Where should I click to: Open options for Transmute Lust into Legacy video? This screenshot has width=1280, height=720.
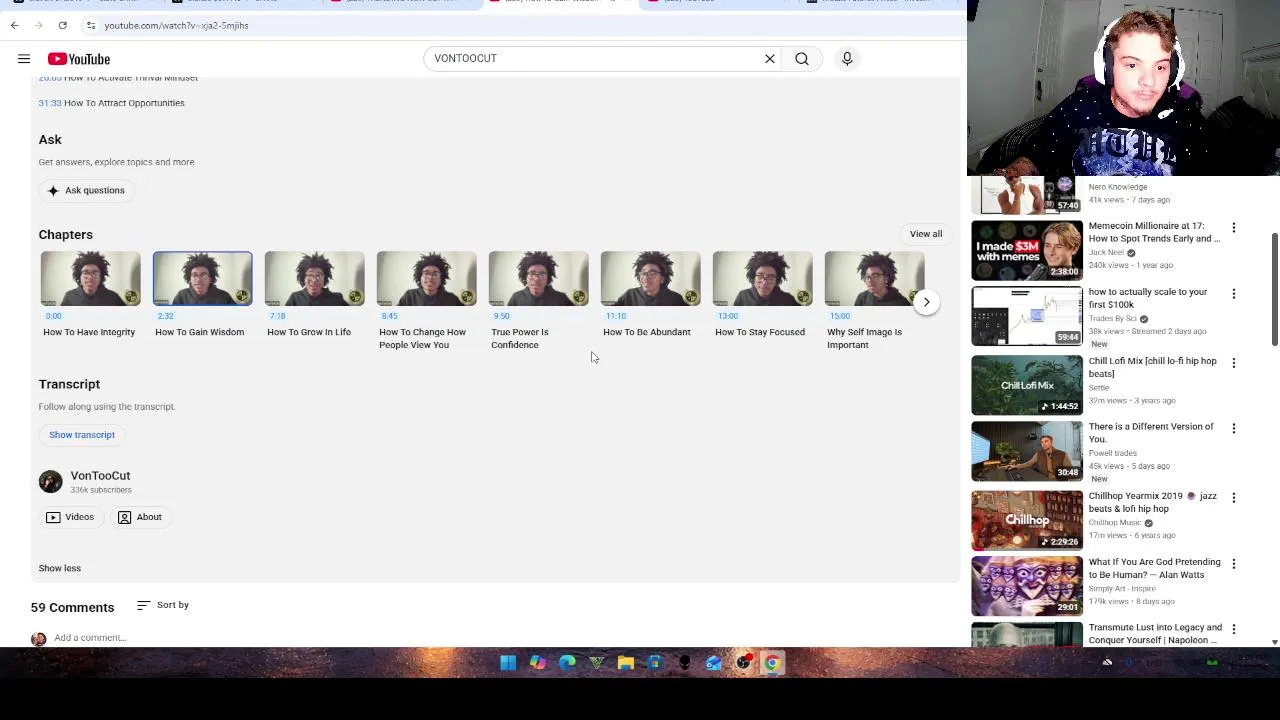1234,630
